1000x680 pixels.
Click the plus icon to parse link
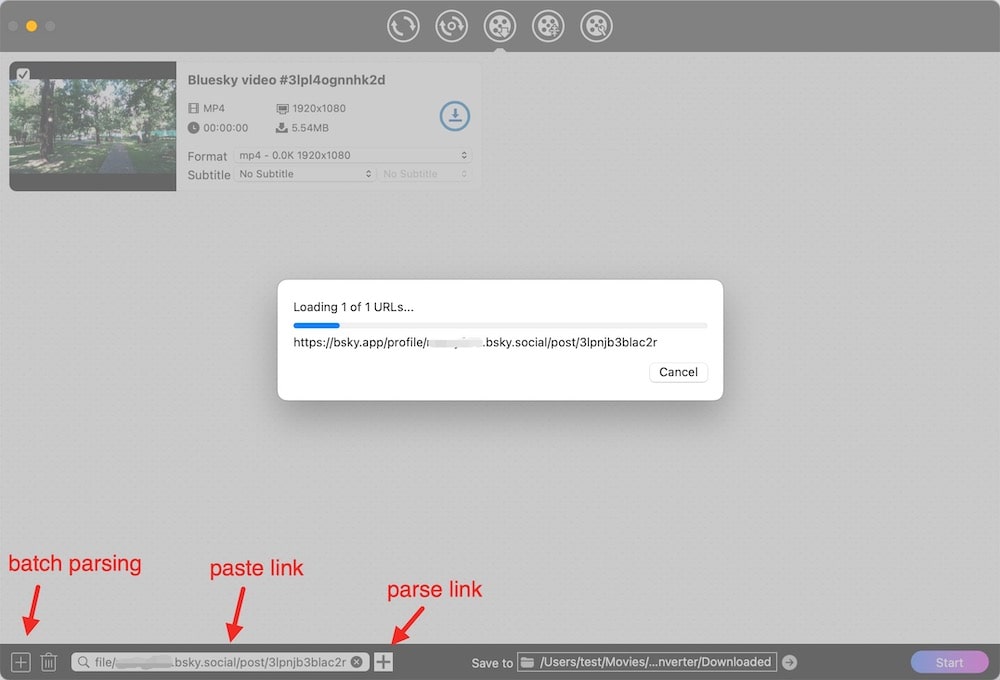(383, 662)
